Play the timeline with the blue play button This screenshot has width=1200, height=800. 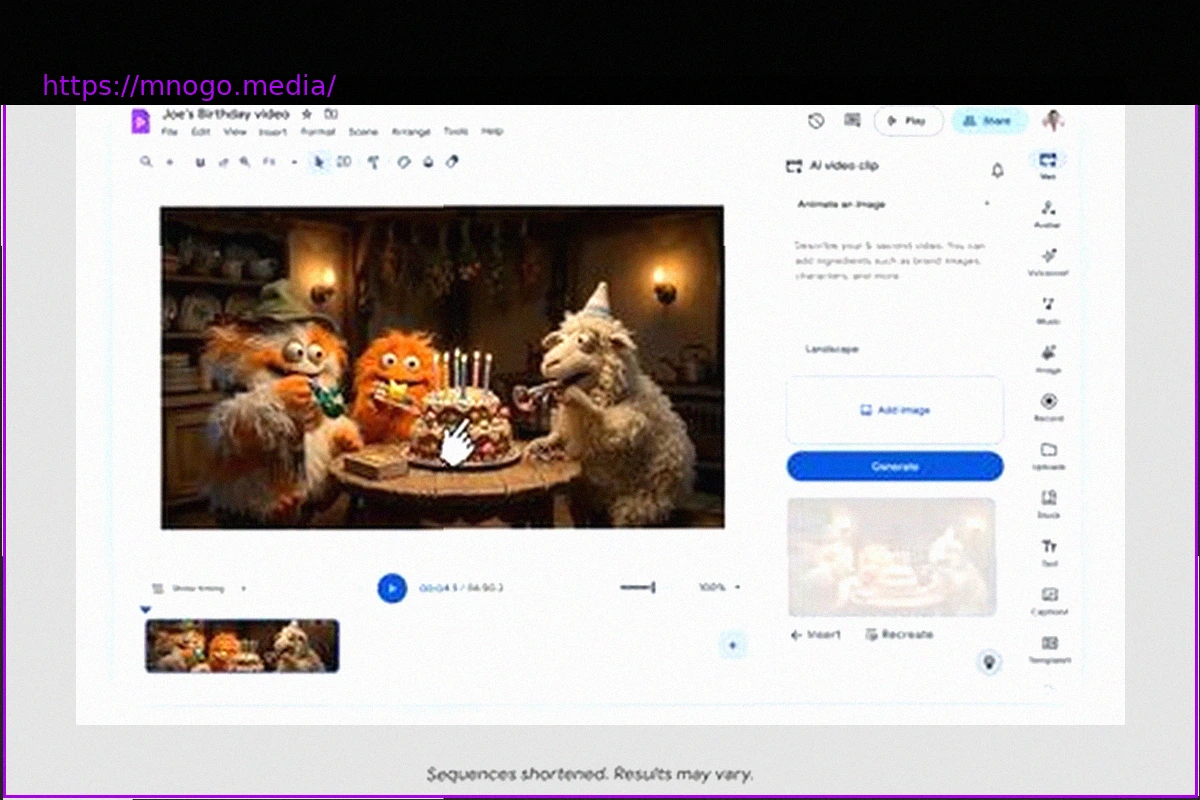(x=392, y=588)
